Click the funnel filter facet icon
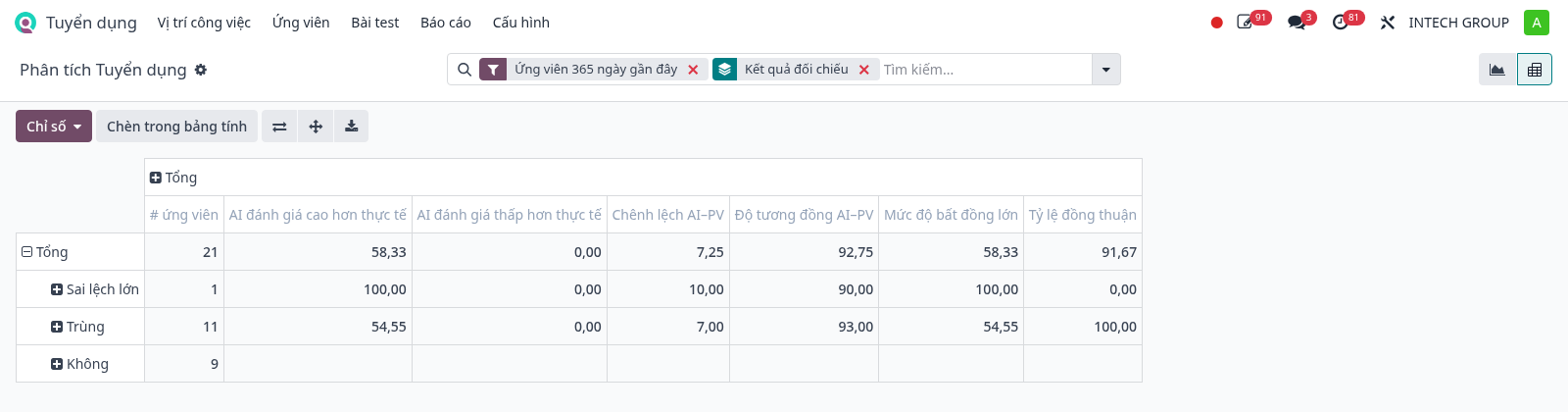The width and height of the screenshot is (1568, 412). pyautogui.click(x=493, y=70)
